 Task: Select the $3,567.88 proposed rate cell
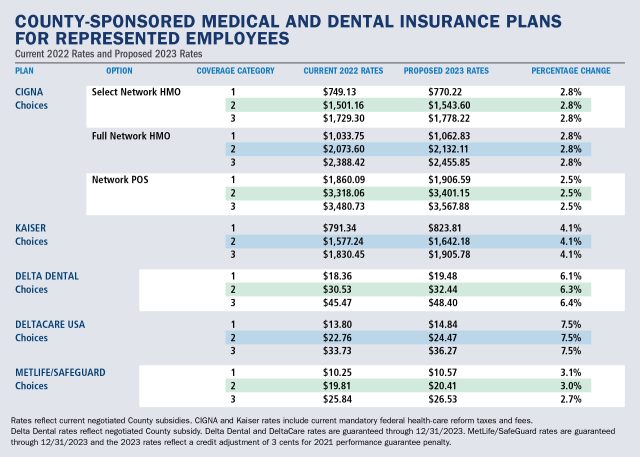click(x=427, y=206)
